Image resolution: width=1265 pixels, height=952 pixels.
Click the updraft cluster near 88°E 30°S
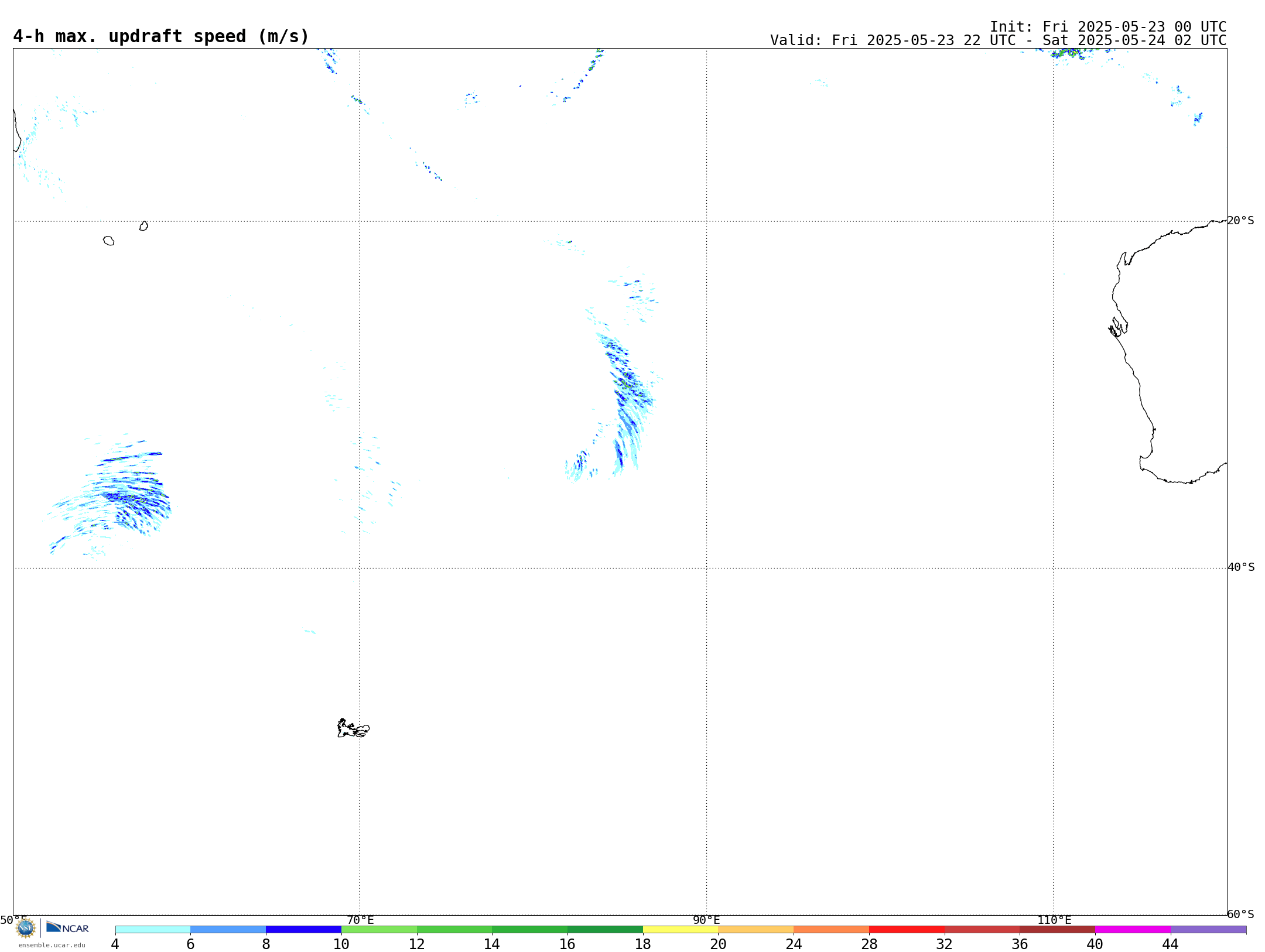(x=627, y=398)
